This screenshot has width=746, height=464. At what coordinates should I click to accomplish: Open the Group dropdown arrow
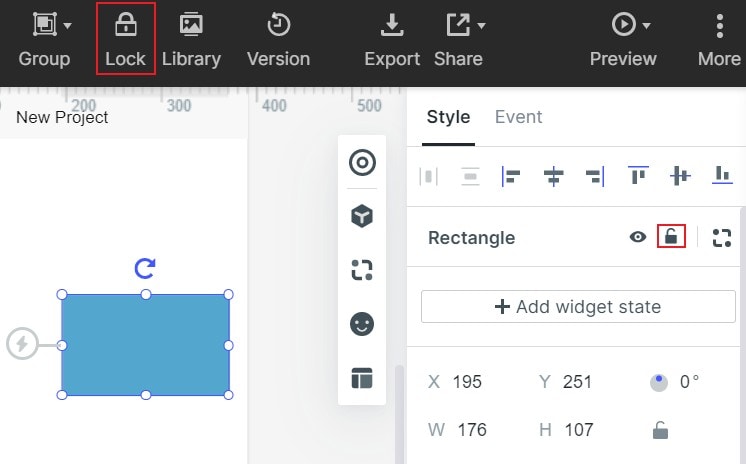(68, 25)
